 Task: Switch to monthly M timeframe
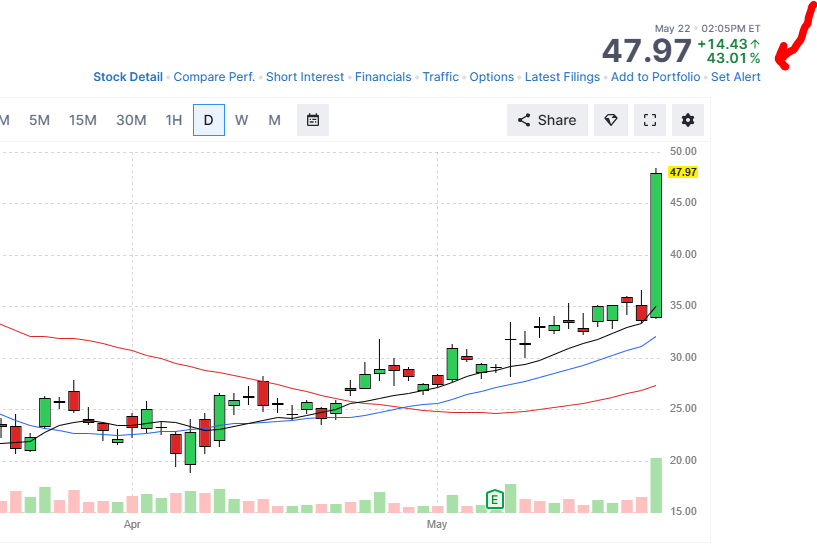(274, 120)
